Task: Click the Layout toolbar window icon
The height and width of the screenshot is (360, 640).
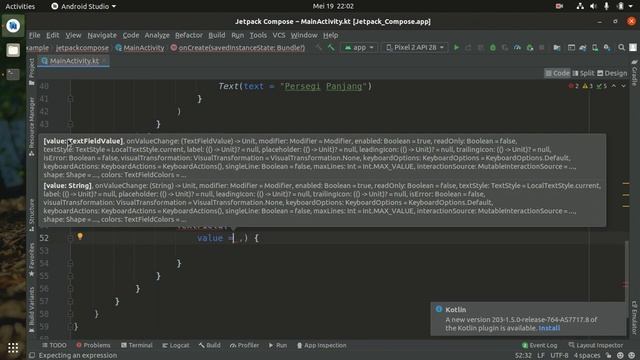Action: click(571, 48)
